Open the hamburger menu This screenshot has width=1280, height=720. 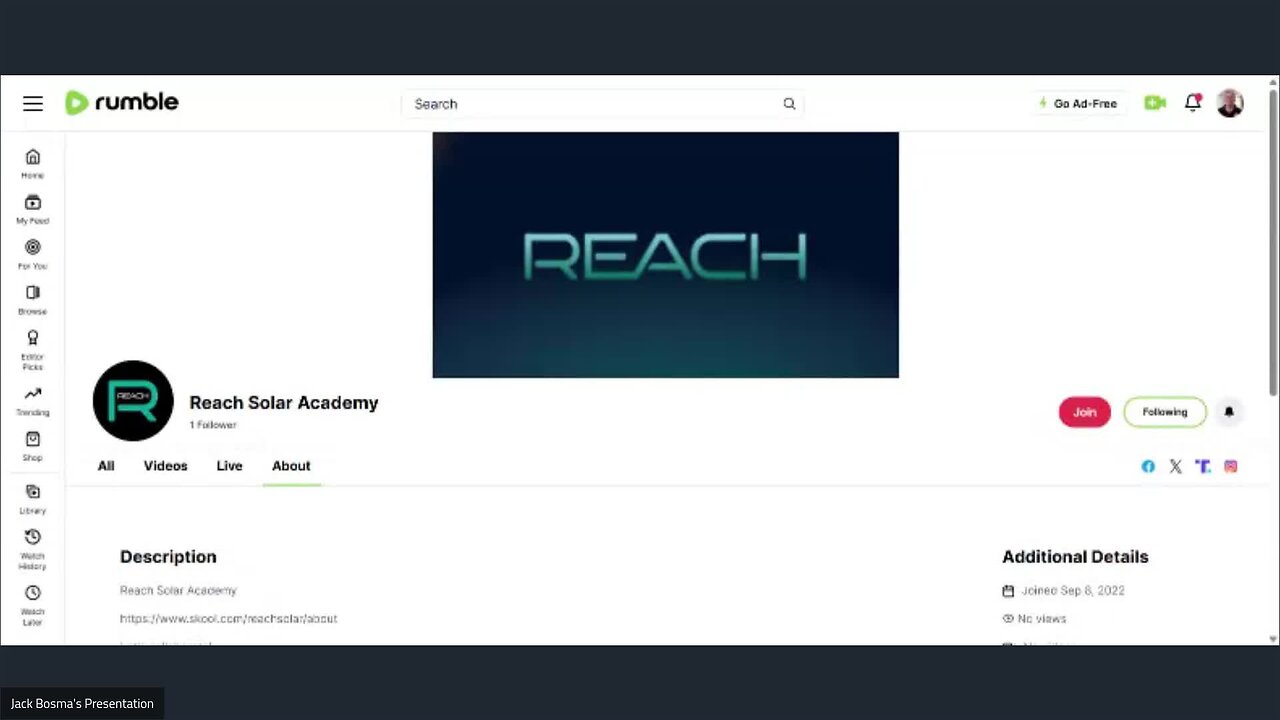33,103
